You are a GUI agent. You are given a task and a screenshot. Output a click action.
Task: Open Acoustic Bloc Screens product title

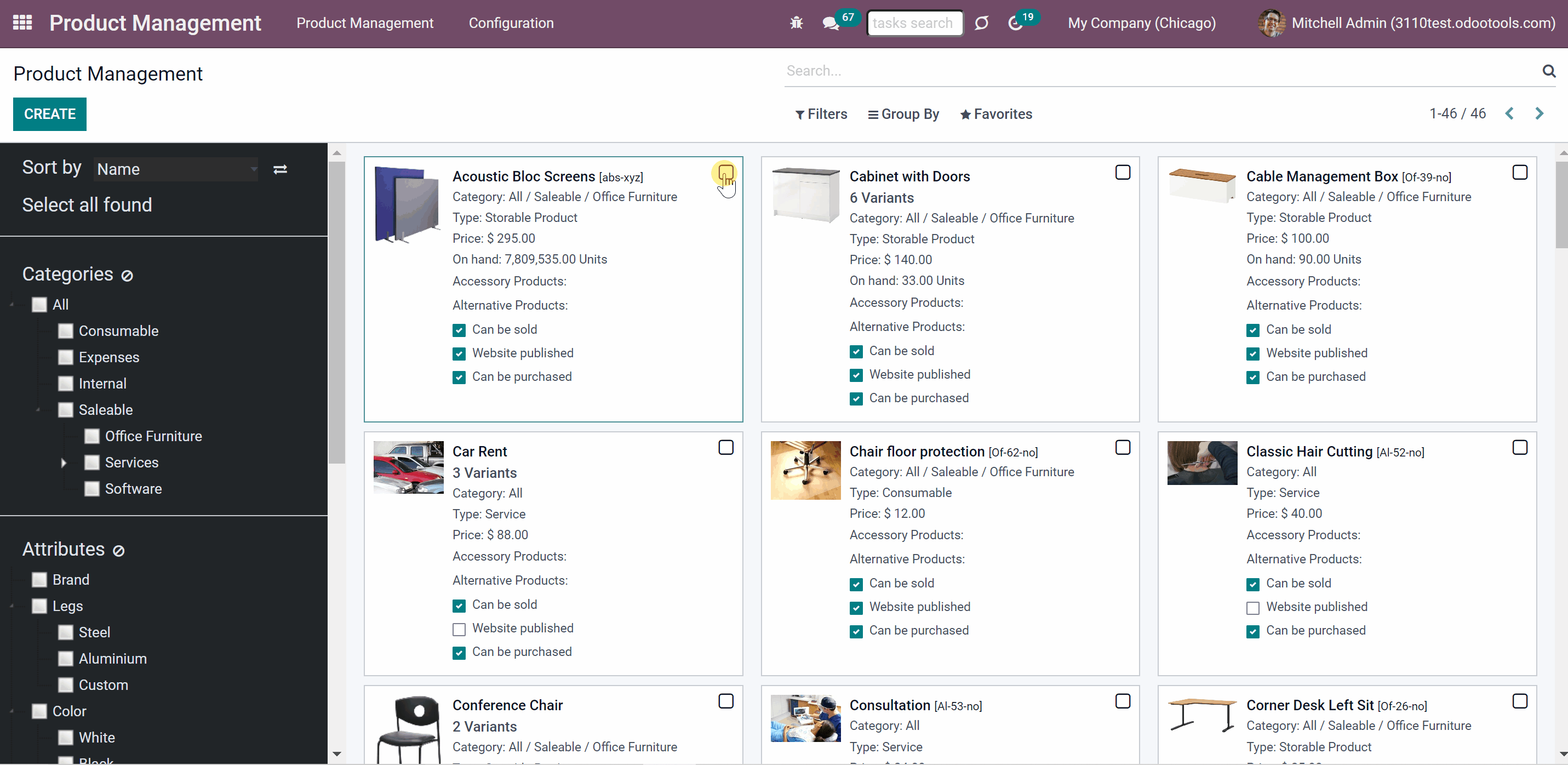pos(523,176)
